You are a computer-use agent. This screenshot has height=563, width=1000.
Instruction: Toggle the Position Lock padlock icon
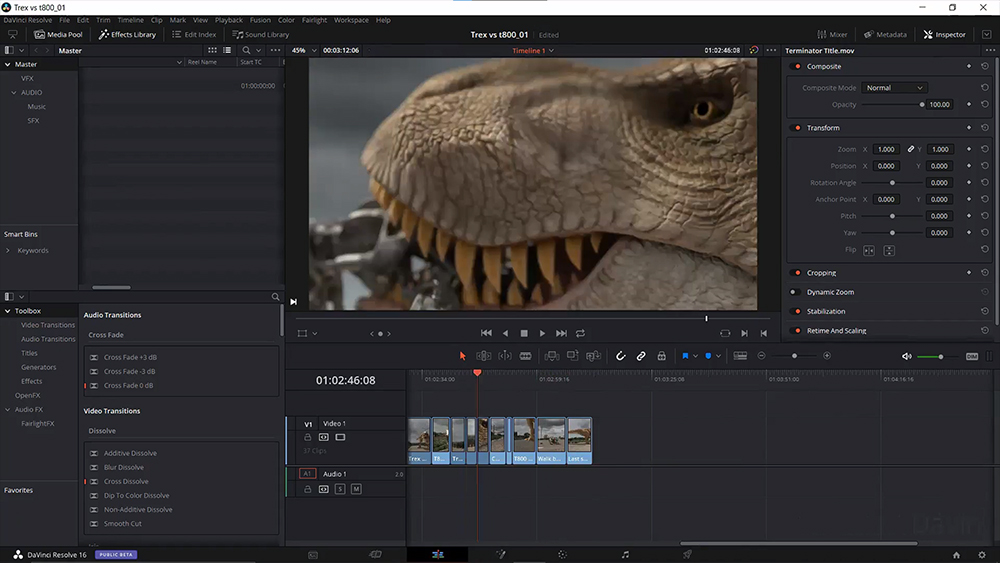(x=661, y=356)
